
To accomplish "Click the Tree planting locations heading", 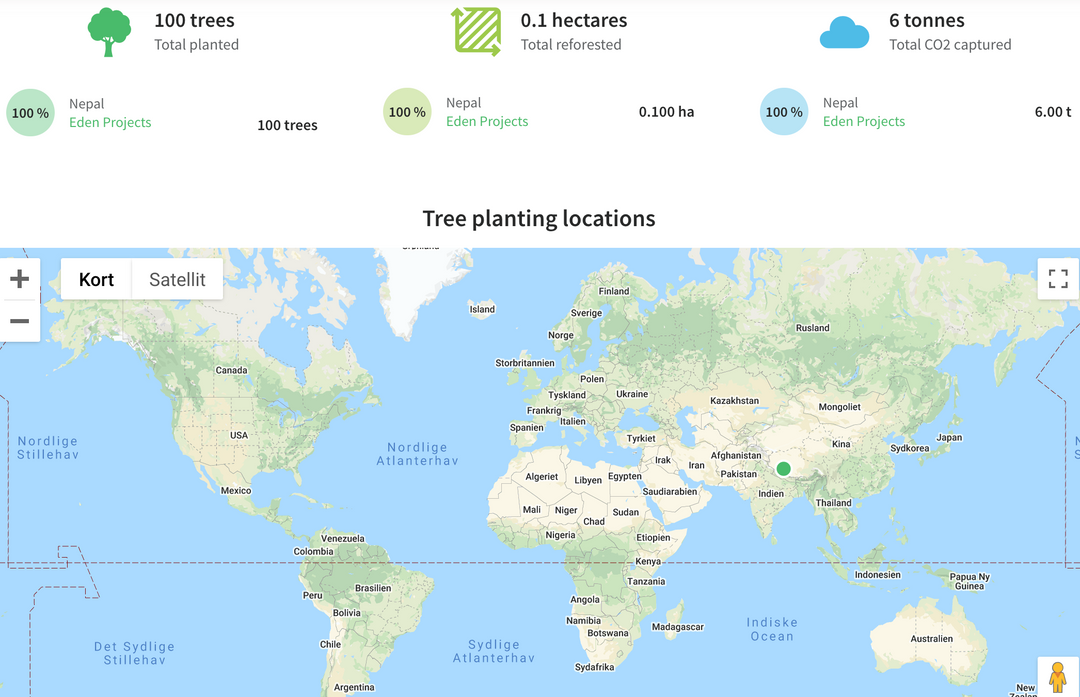I will pos(539,218).
